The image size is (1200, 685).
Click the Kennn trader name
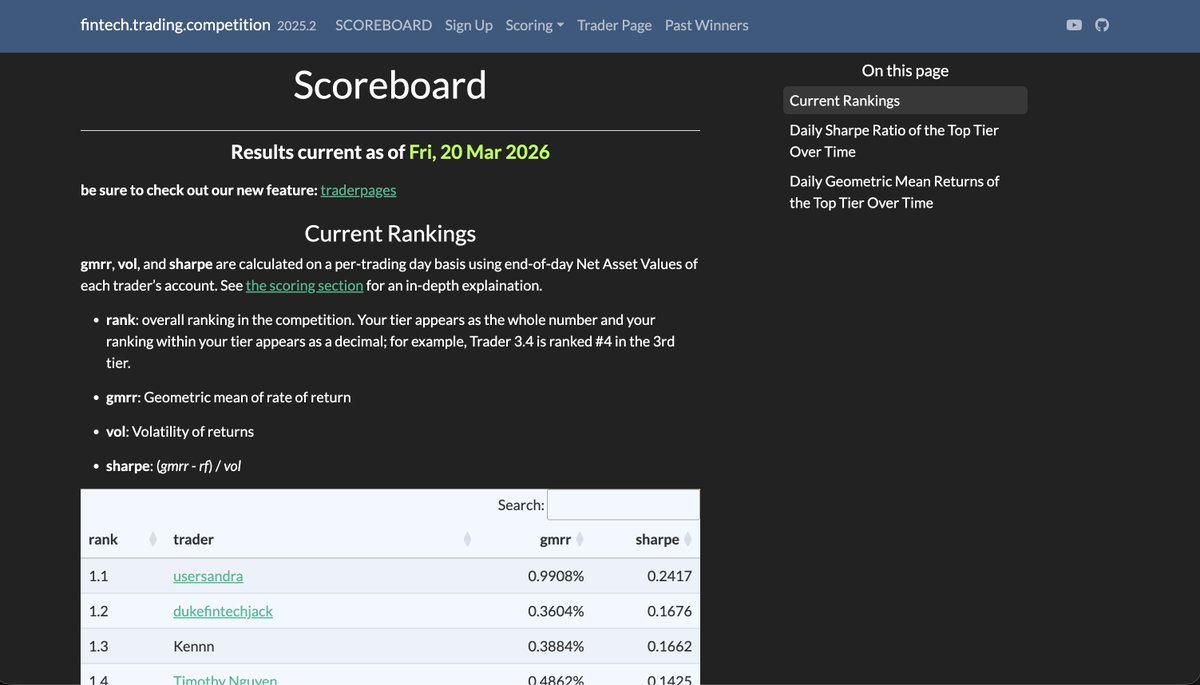[x=193, y=646]
